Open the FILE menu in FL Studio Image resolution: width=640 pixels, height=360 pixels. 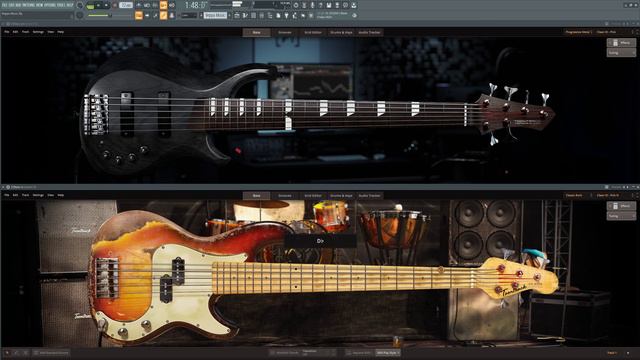5,5
